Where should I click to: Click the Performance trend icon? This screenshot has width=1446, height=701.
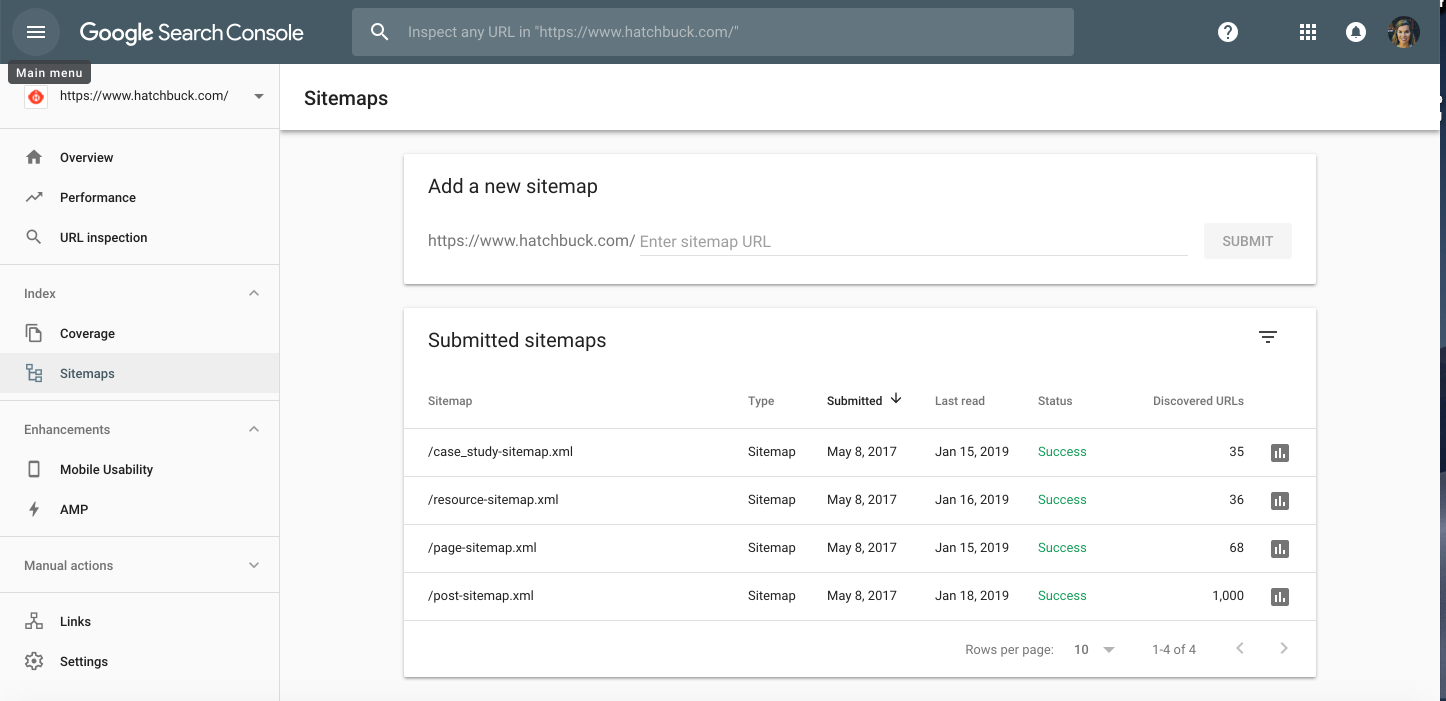point(34,197)
